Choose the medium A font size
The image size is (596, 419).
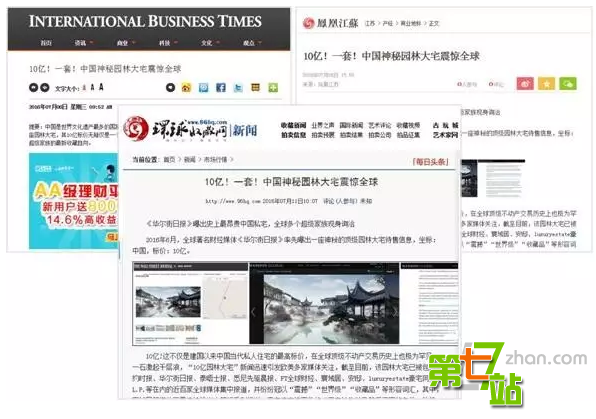click(92, 88)
